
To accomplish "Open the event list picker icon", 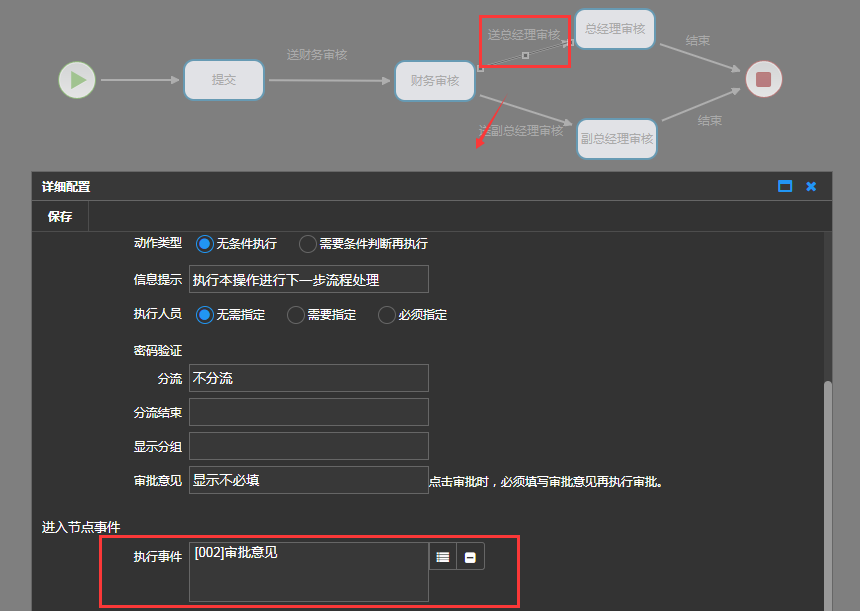I will coord(443,557).
